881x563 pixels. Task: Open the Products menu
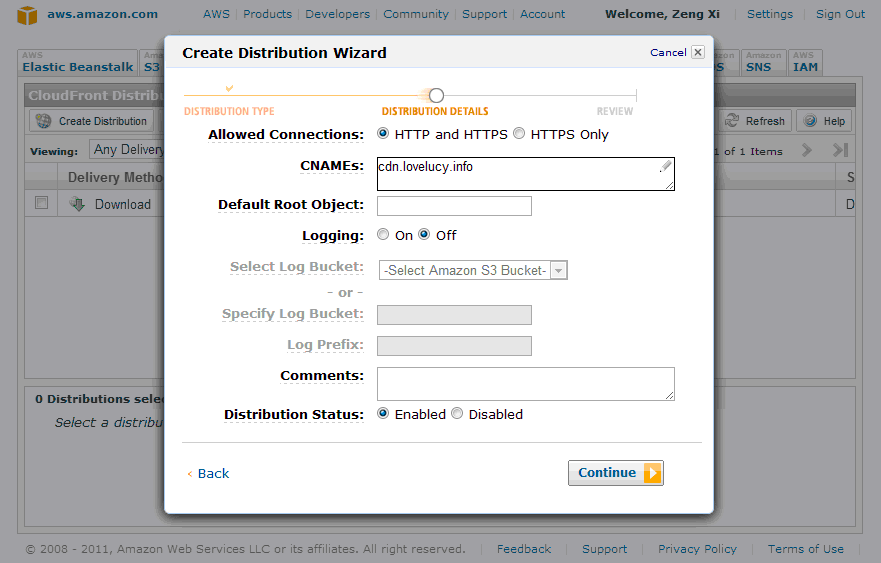[267, 14]
